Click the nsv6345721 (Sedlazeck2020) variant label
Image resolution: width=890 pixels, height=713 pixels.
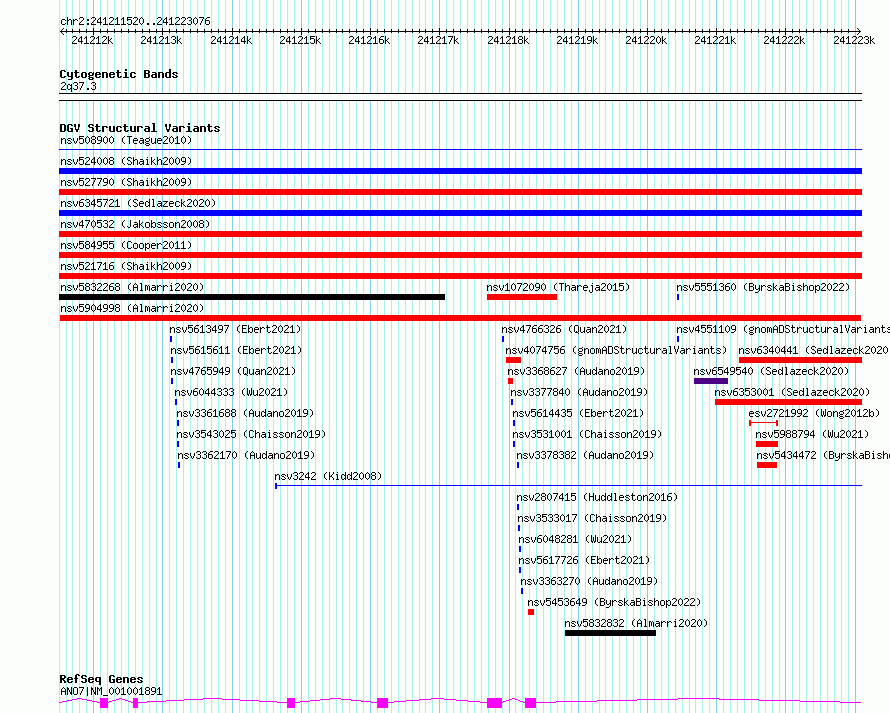coord(138,203)
